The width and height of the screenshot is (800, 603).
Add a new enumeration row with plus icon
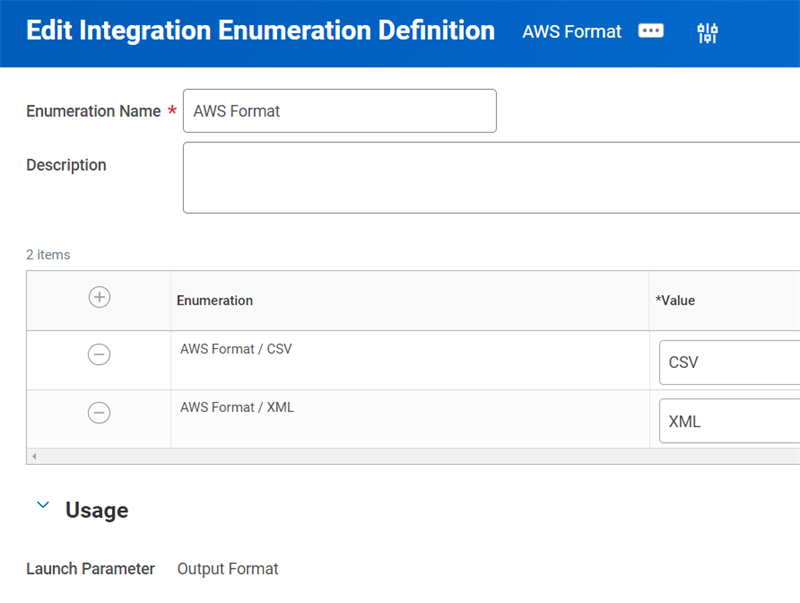[99, 297]
